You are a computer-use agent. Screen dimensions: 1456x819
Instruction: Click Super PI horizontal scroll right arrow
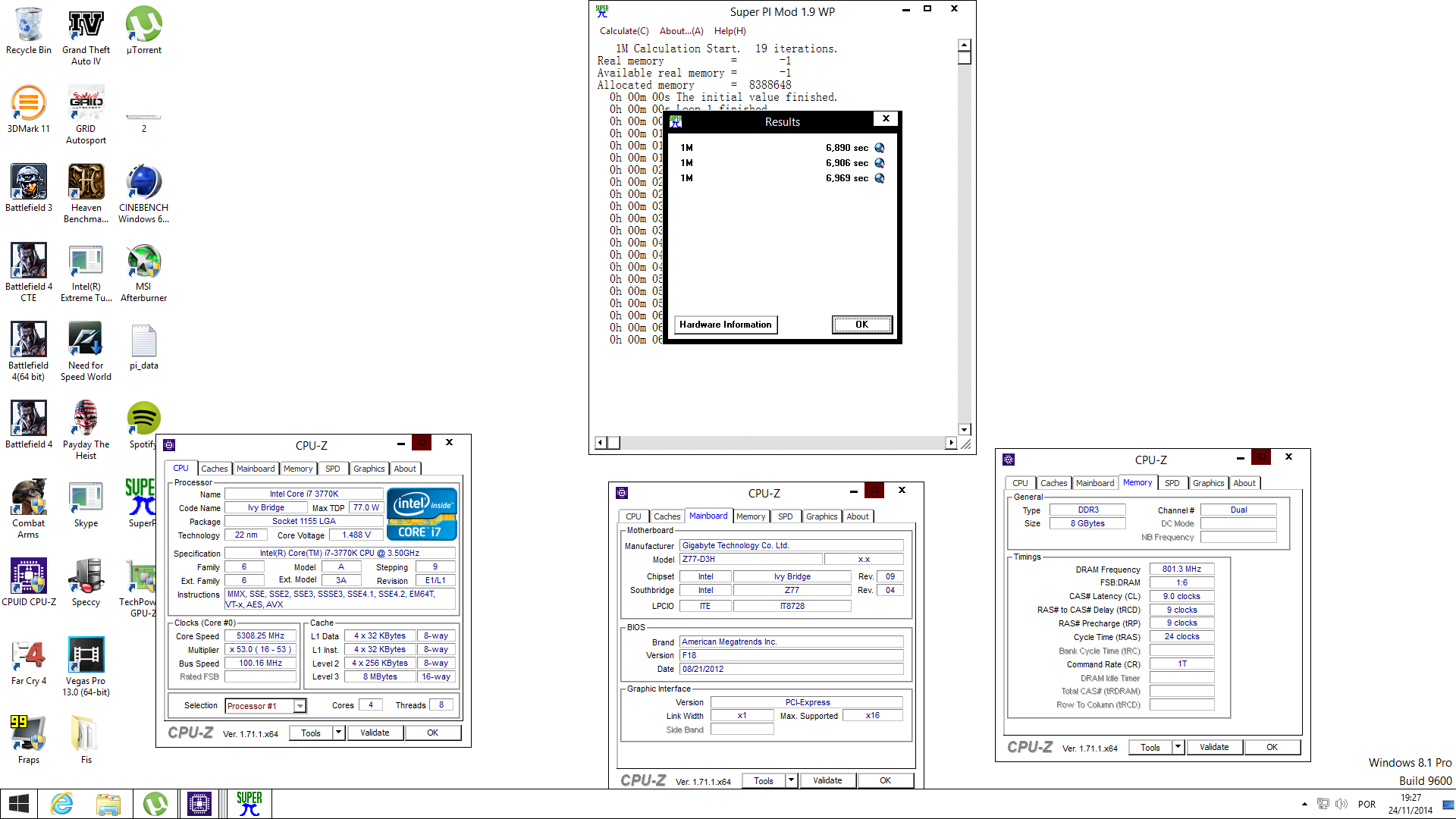coord(952,443)
